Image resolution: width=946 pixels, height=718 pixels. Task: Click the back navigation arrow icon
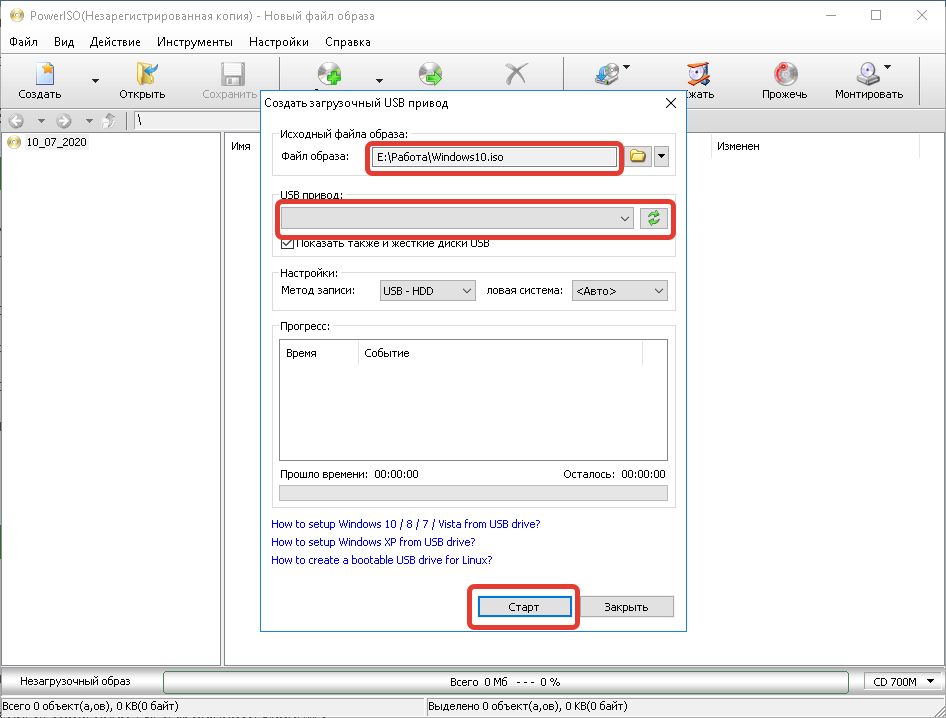tap(16, 121)
